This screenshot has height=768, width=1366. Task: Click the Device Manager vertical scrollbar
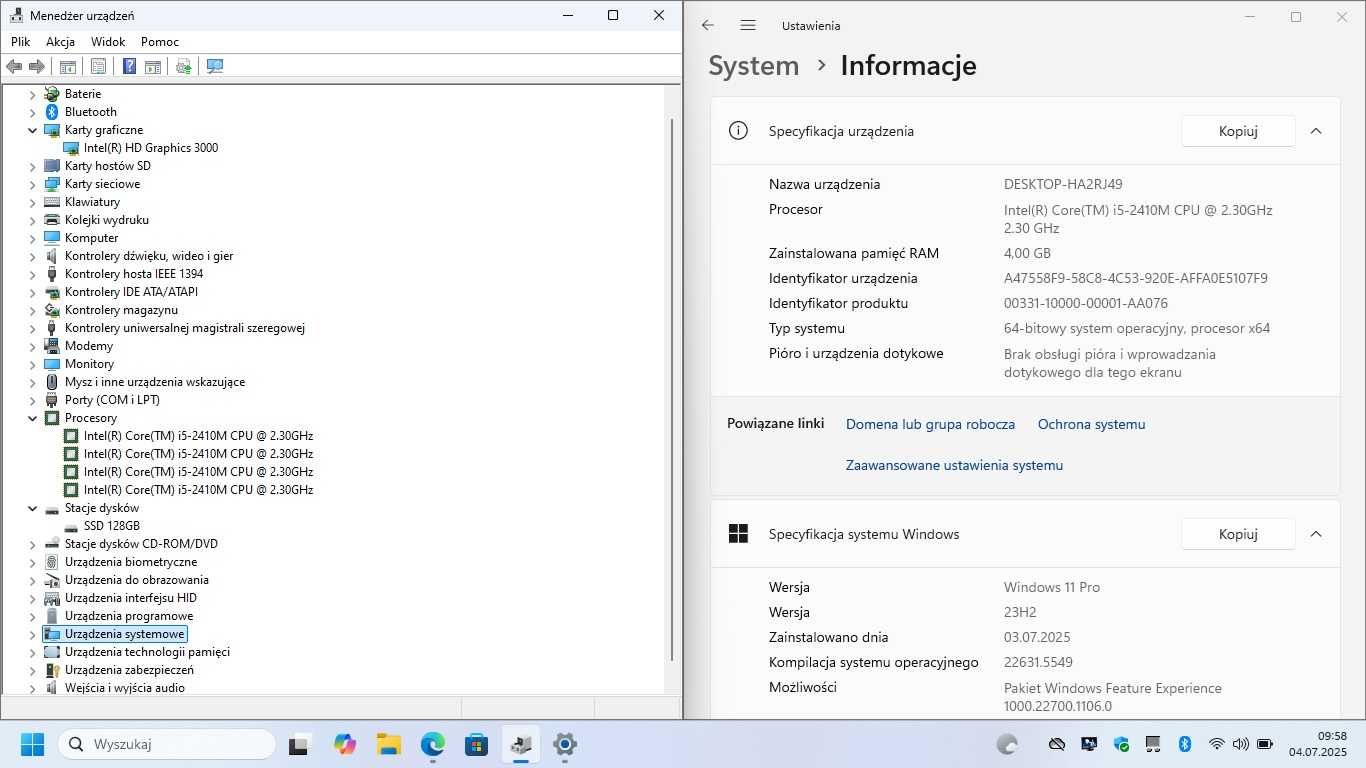[x=672, y=388]
